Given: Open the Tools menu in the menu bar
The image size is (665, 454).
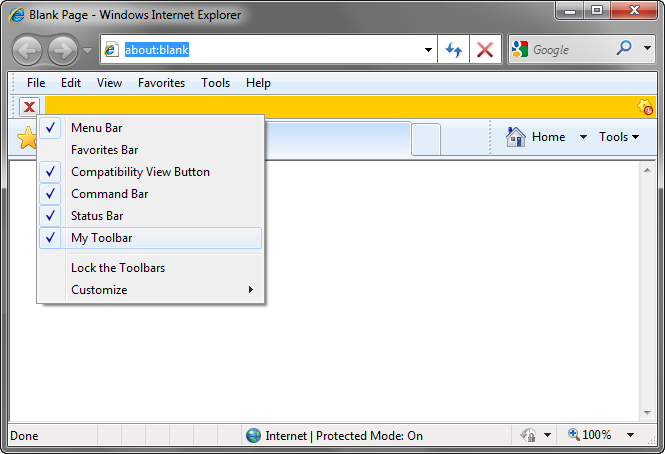Looking at the screenshot, I should click(215, 83).
